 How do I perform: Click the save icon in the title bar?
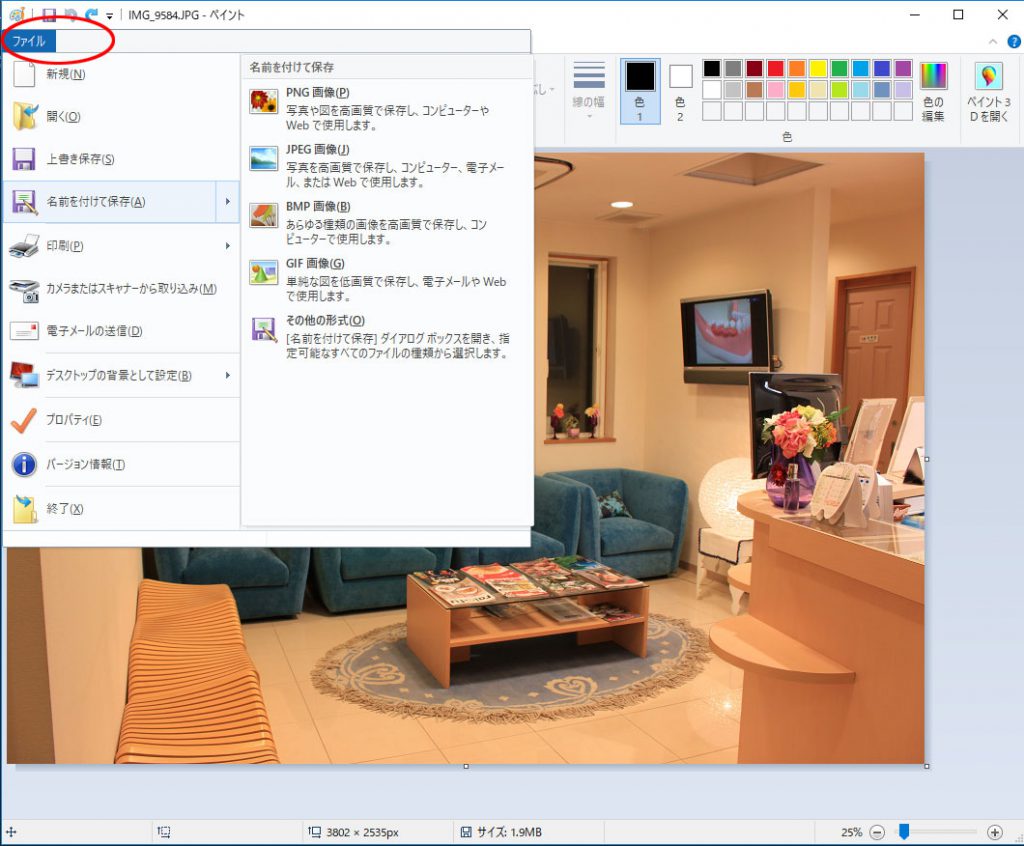point(49,14)
